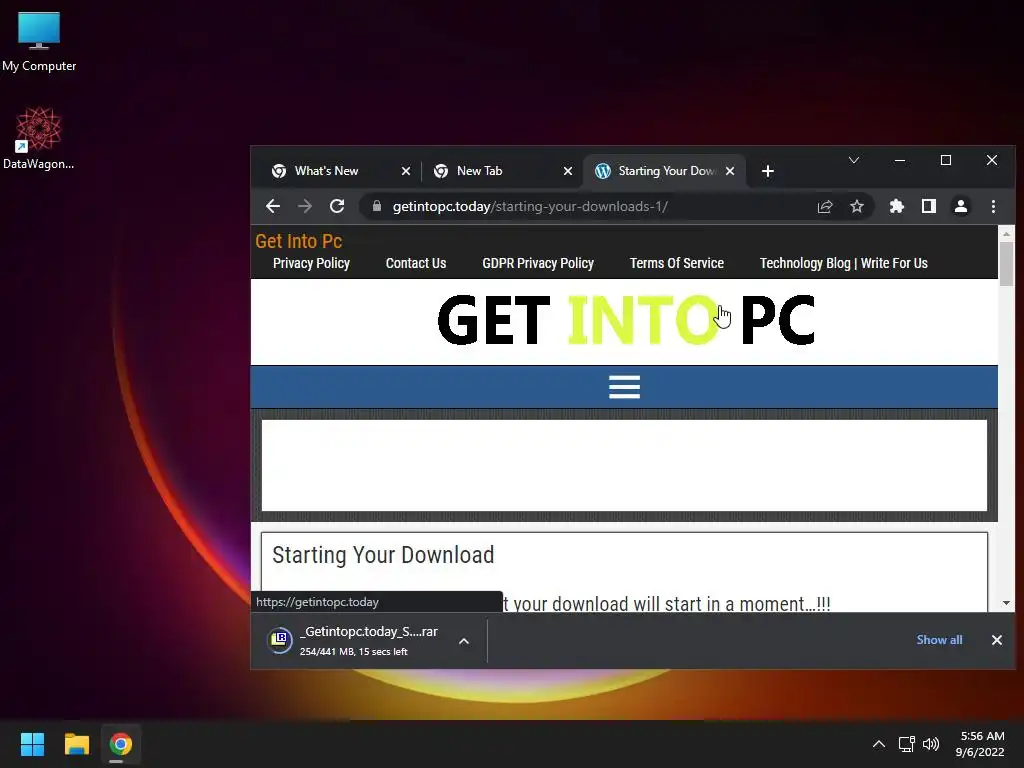Image resolution: width=1024 pixels, height=768 pixels.
Task: Click the volume speaker tray icon
Action: [931, 744]
